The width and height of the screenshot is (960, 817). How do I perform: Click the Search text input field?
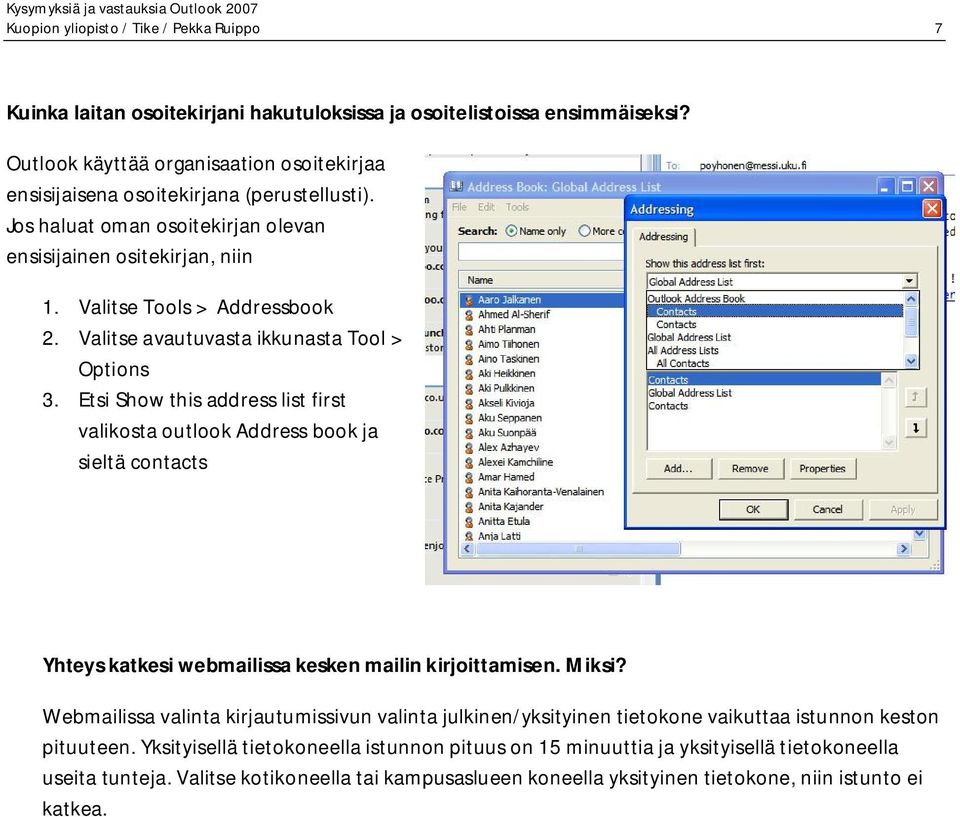pos(541,252)
